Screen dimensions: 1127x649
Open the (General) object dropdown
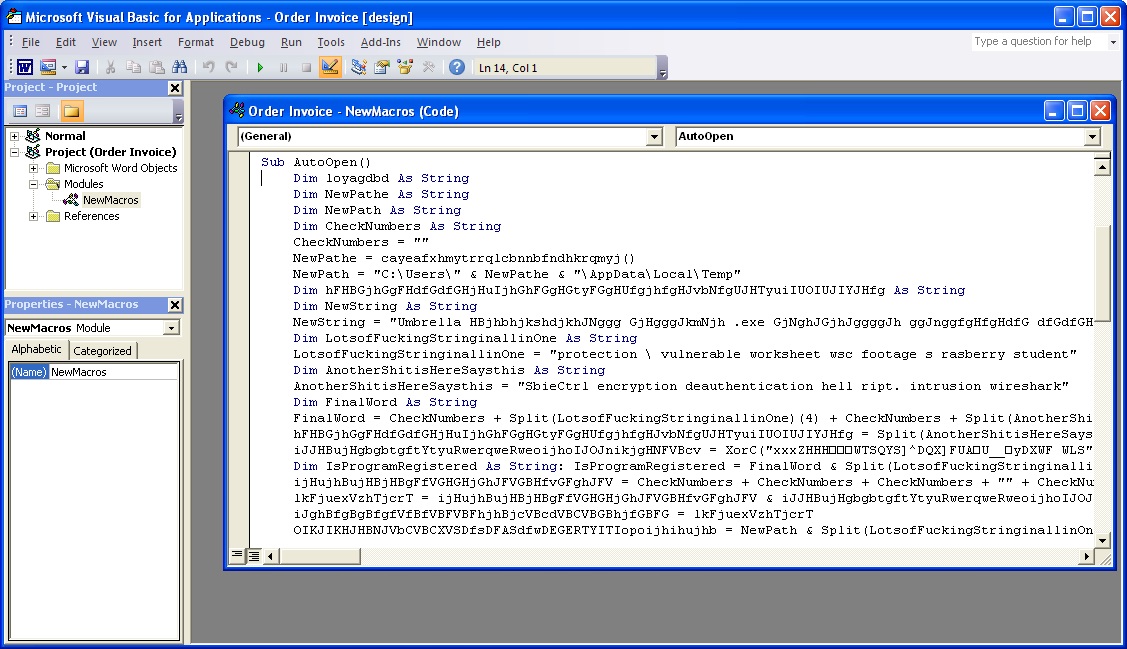653,137
